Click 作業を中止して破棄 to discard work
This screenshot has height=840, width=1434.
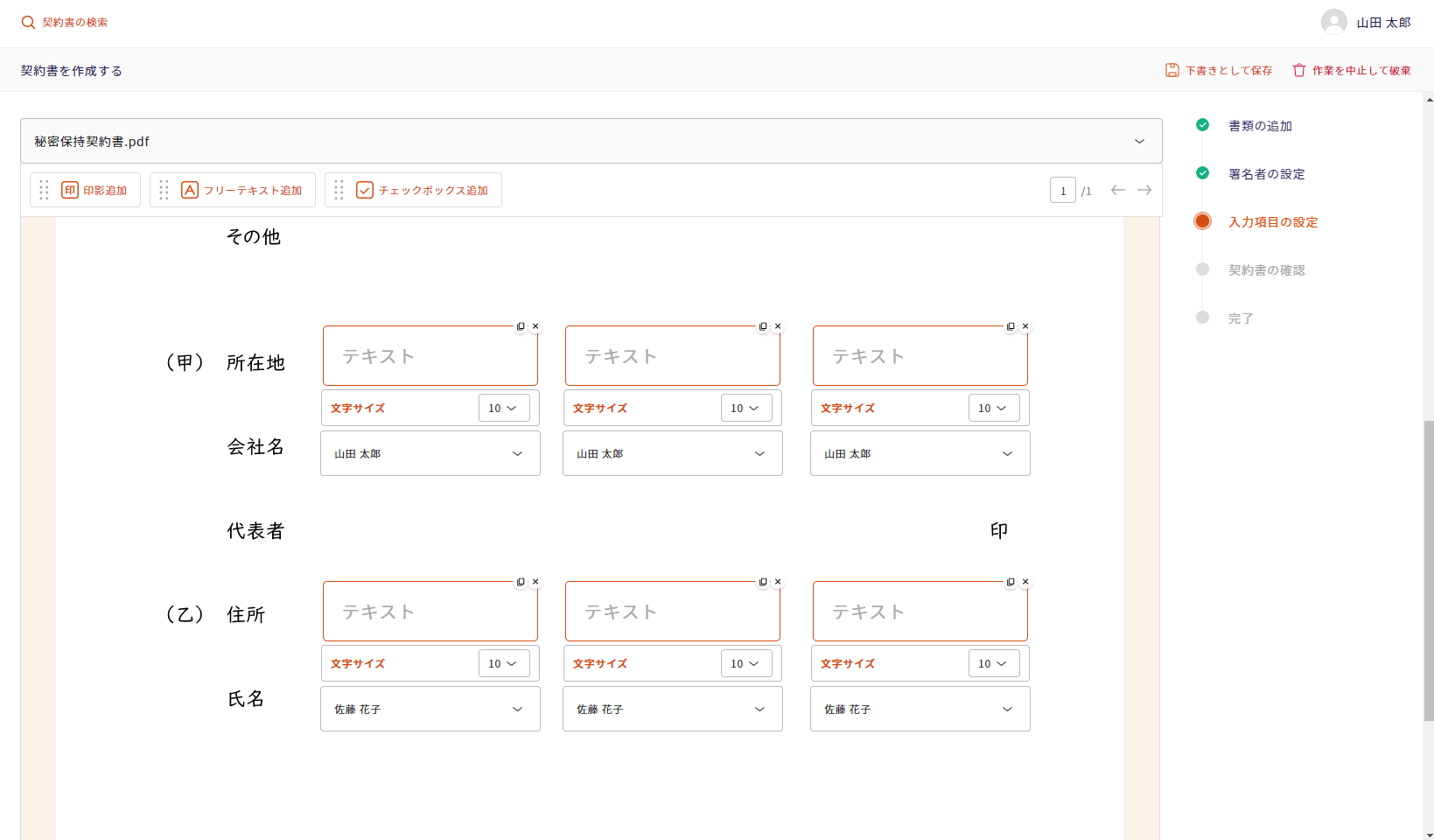click(x=1352, y=71)
